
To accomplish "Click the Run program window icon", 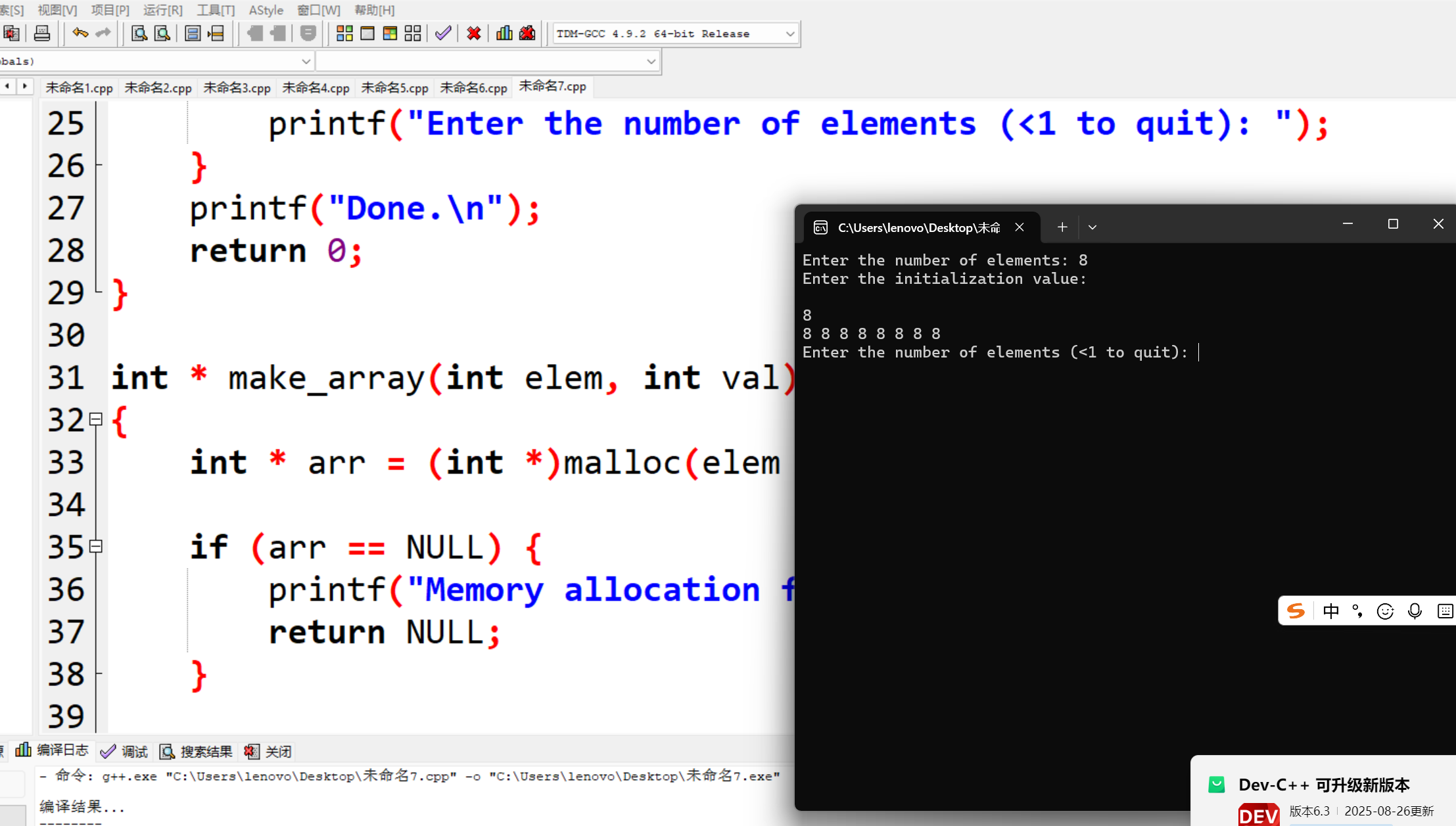I will click(x=367, y=34).
